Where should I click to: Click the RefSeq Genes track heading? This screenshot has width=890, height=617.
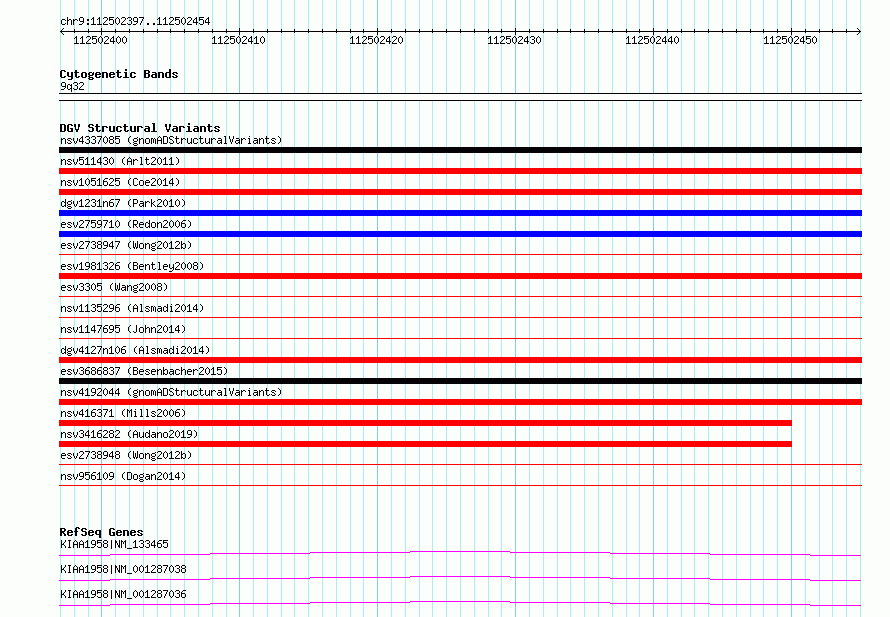[x=101, y=532]
